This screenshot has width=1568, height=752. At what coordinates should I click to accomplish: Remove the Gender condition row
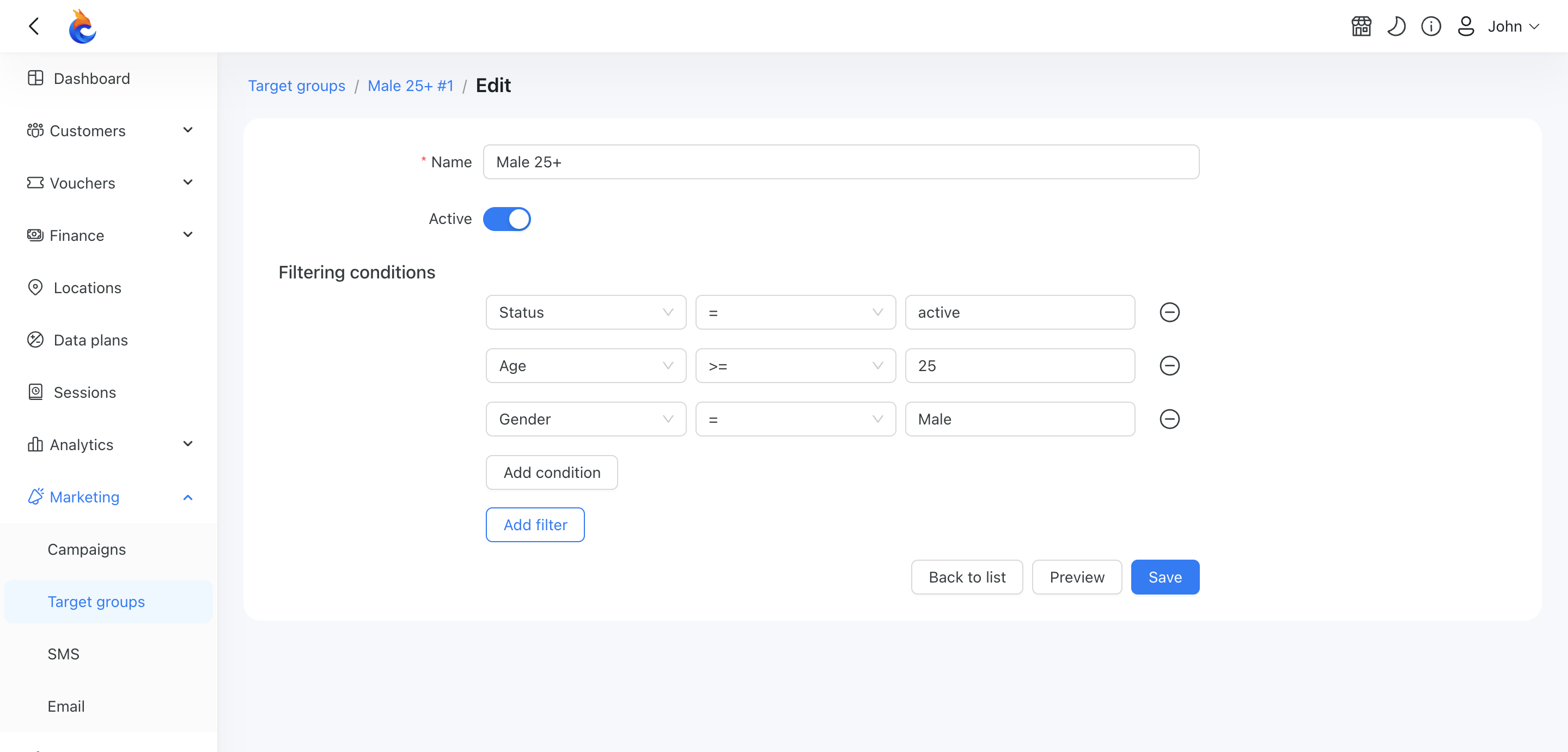coord(1169,419)
